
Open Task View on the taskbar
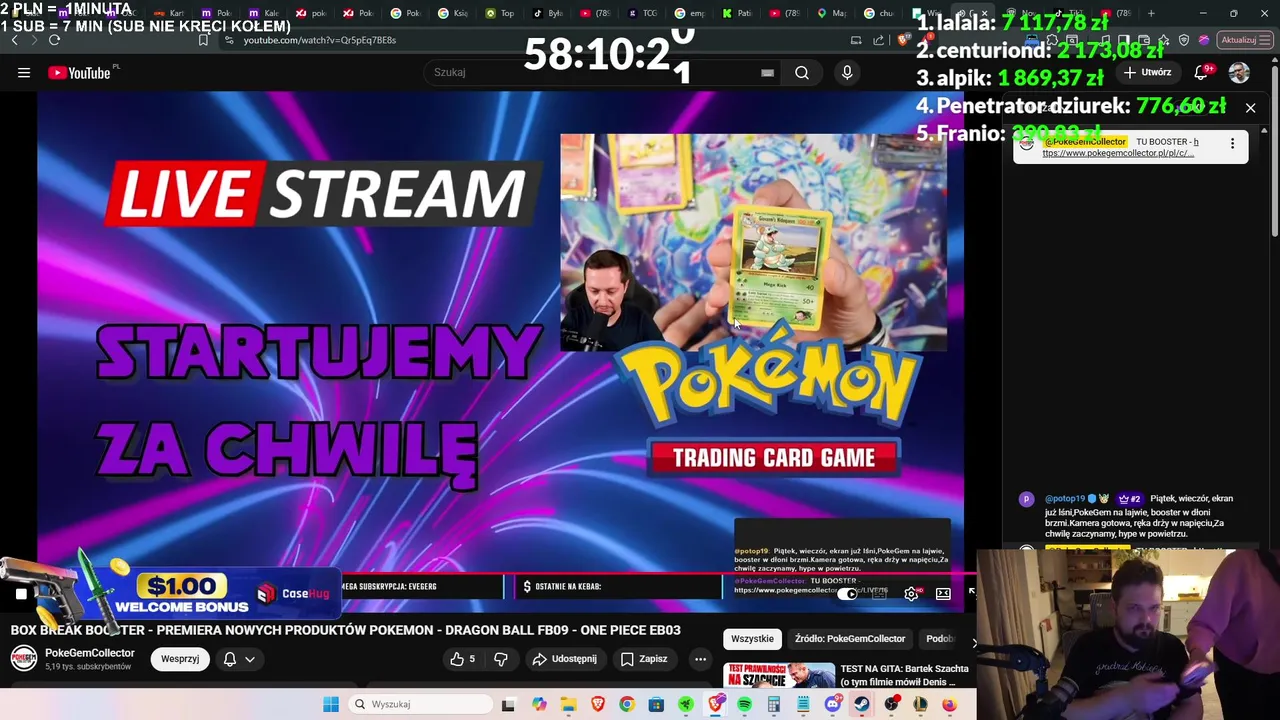(x=508, y=704)
